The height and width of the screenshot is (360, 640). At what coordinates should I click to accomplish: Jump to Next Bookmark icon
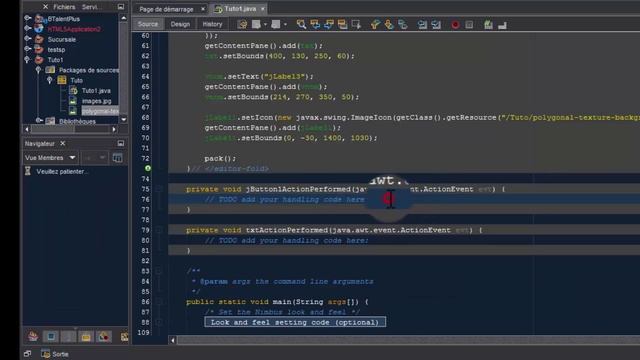389,24
